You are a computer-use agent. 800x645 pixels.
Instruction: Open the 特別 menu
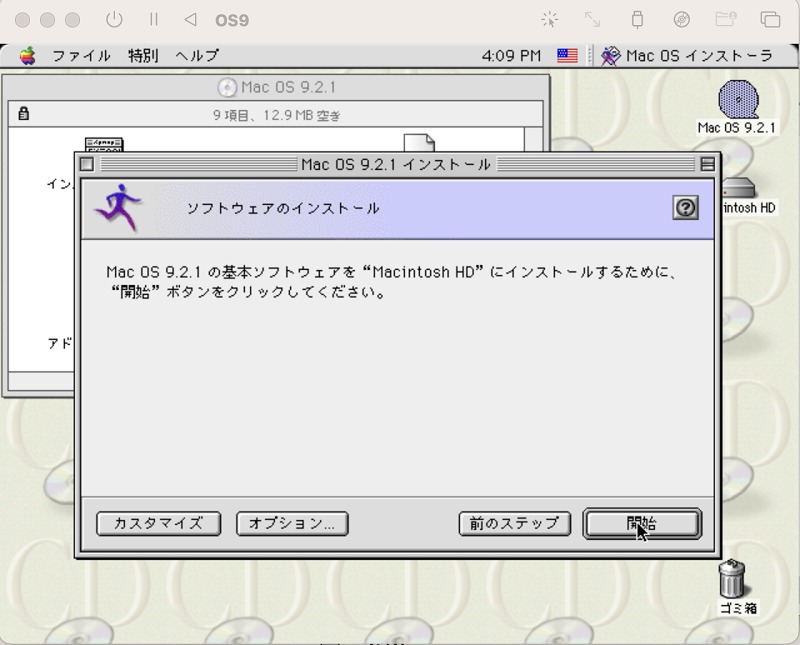(143, 56)
